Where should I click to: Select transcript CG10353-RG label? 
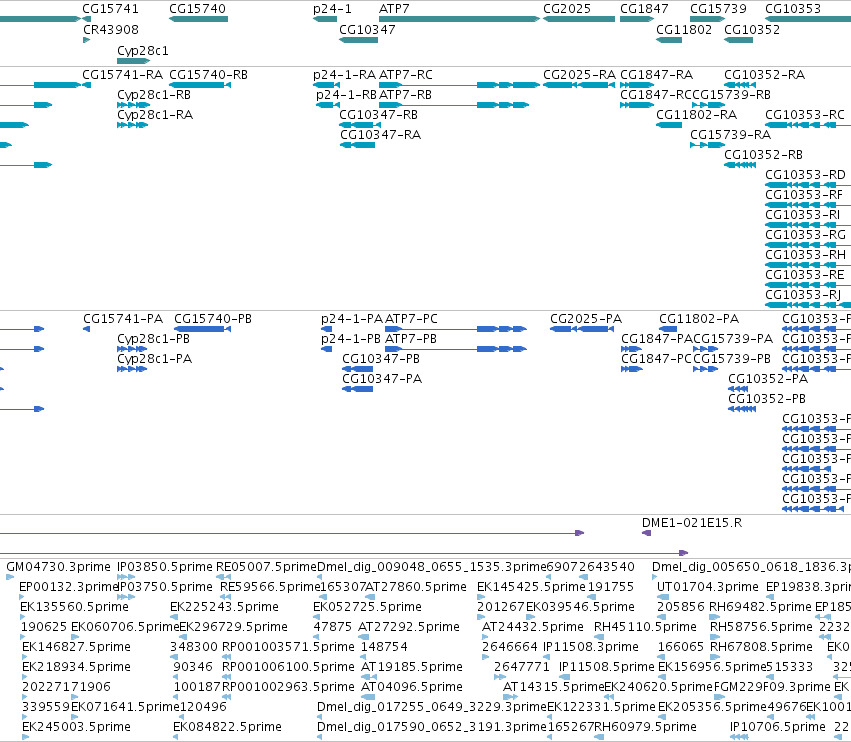click(805, 235)
